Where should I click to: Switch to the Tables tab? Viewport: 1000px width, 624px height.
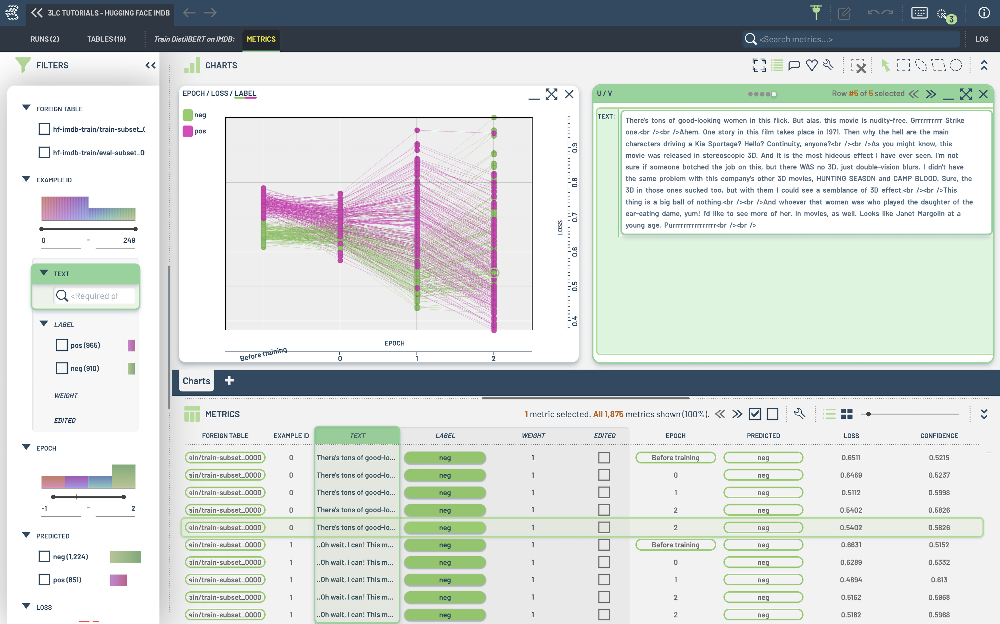[x=106, y=39]
